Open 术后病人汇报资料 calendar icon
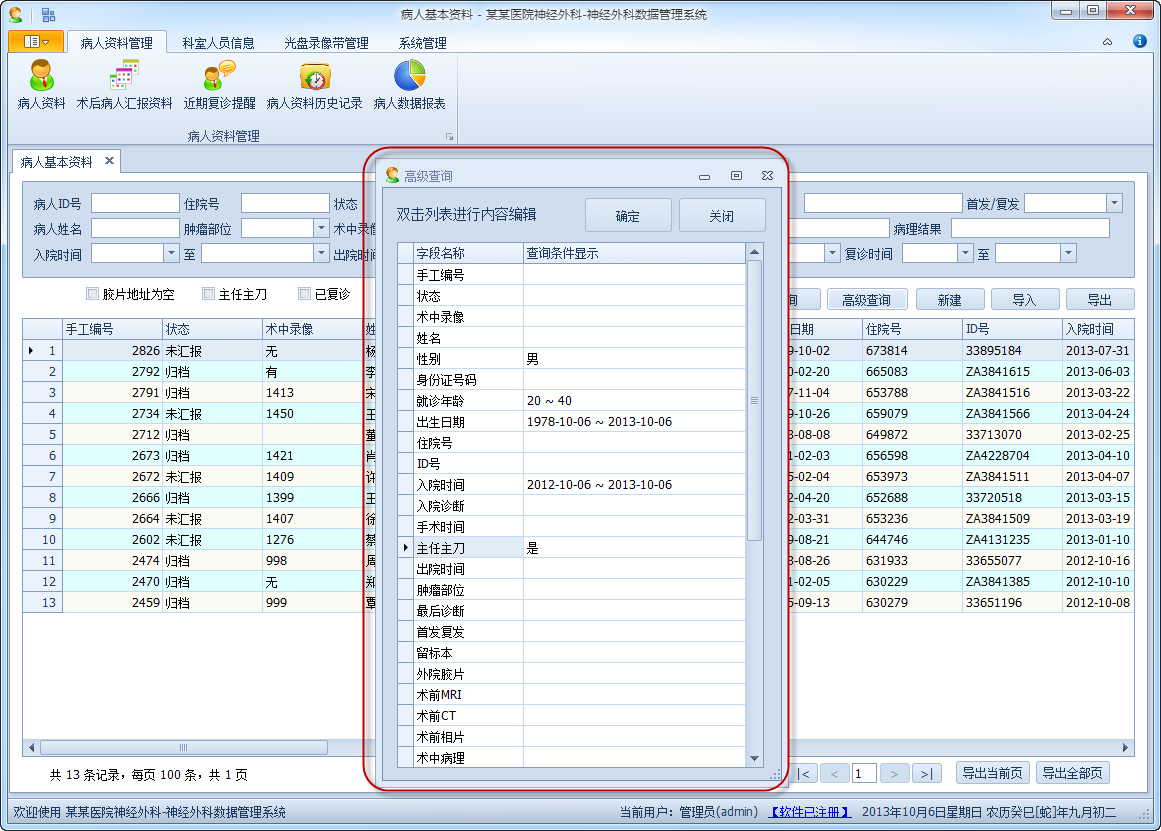The image size is (1161, 831). coord(124,77)
